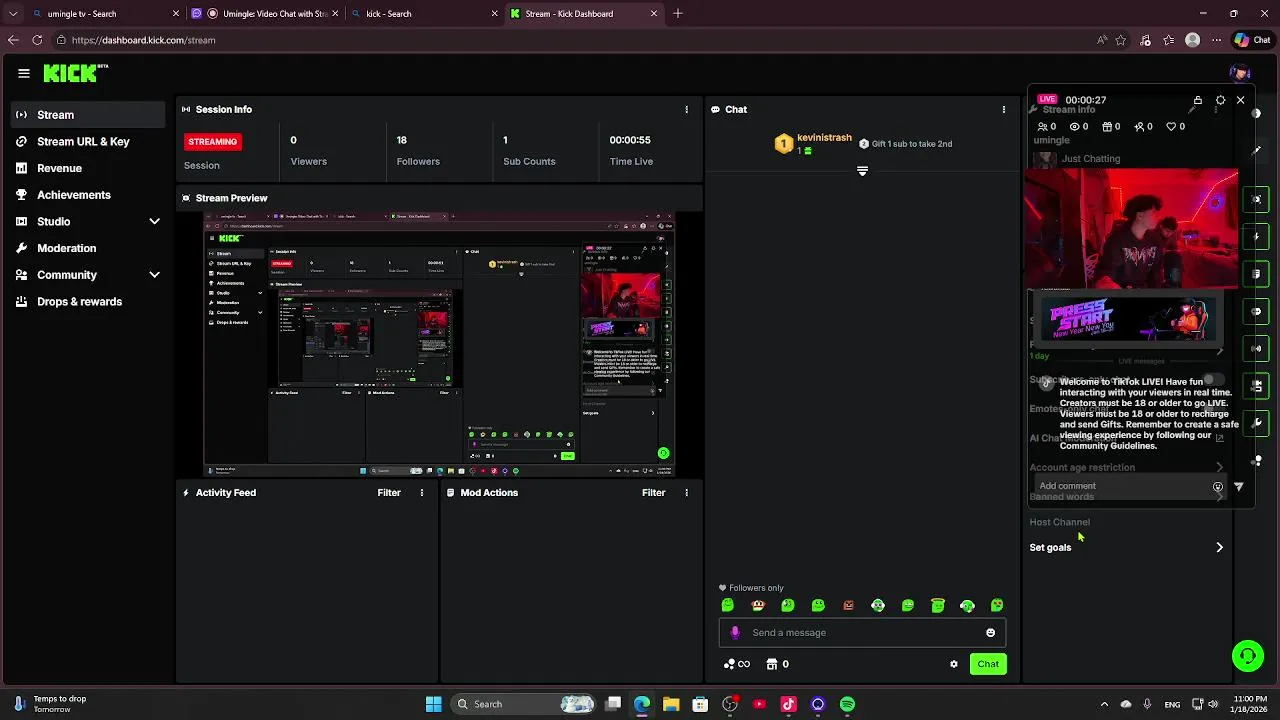Open chat settings gear icon

click(954, 664)
